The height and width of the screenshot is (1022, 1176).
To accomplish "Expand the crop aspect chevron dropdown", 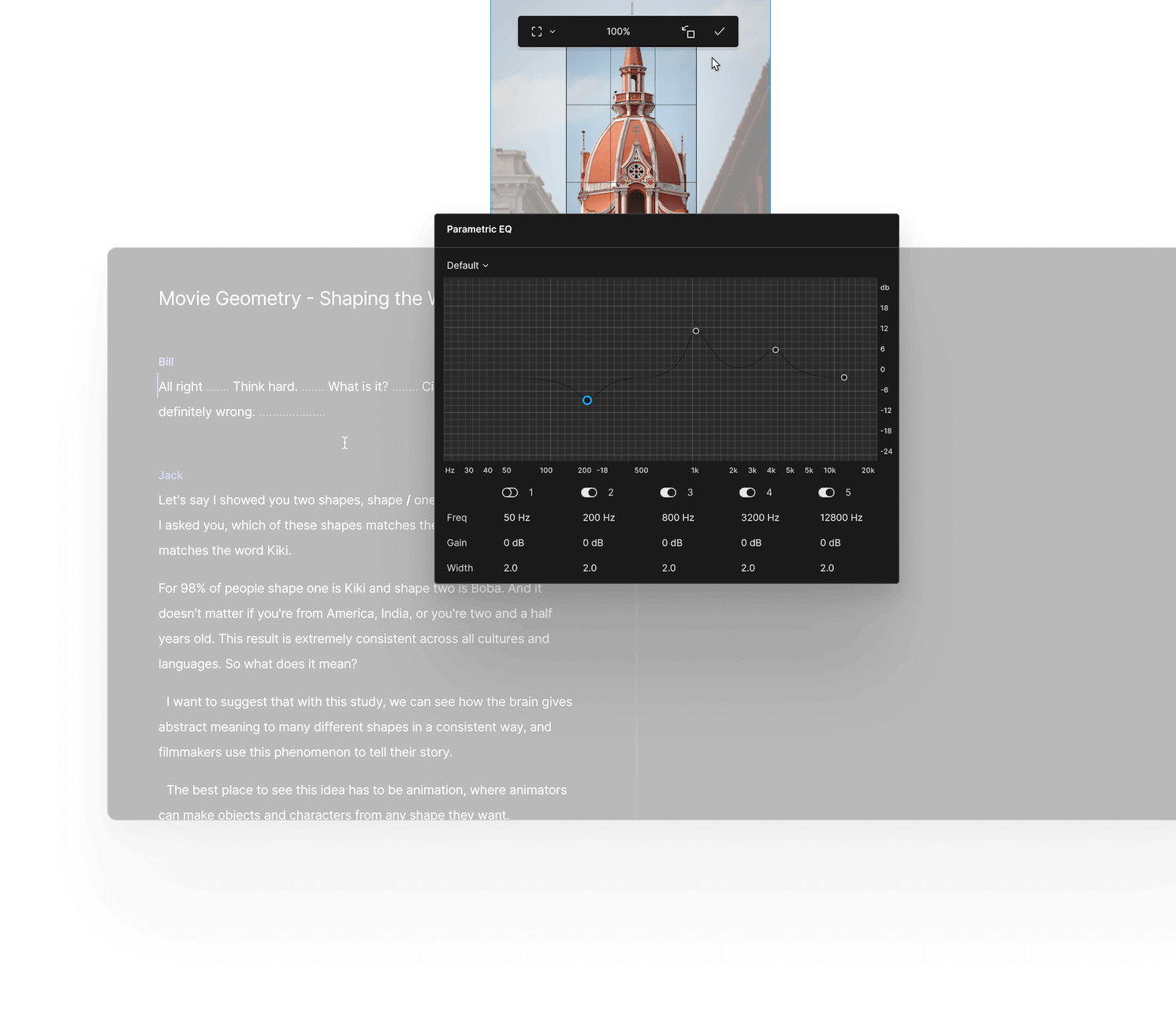I will tap(553, 32).
